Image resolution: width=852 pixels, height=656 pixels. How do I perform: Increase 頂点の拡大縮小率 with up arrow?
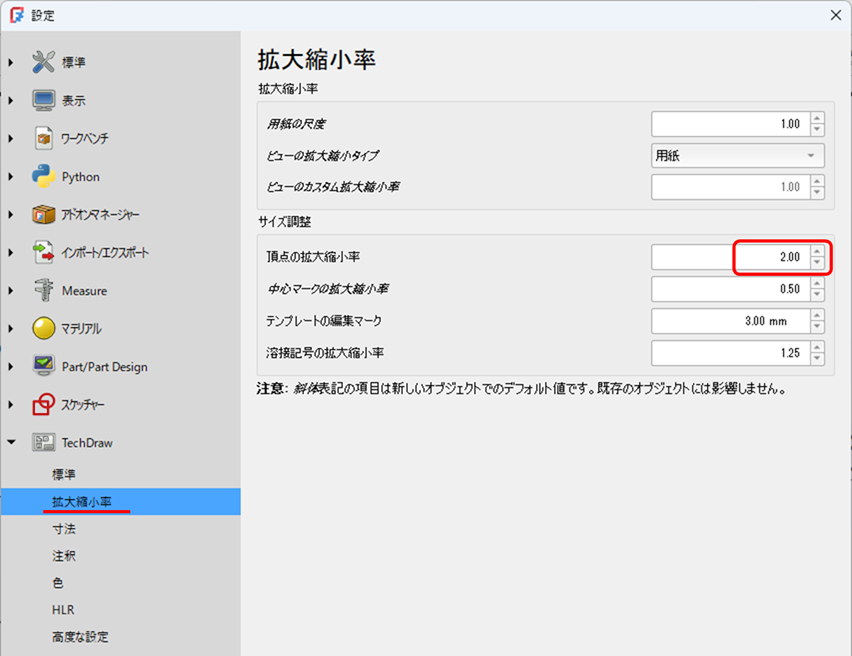pos(817,251)
